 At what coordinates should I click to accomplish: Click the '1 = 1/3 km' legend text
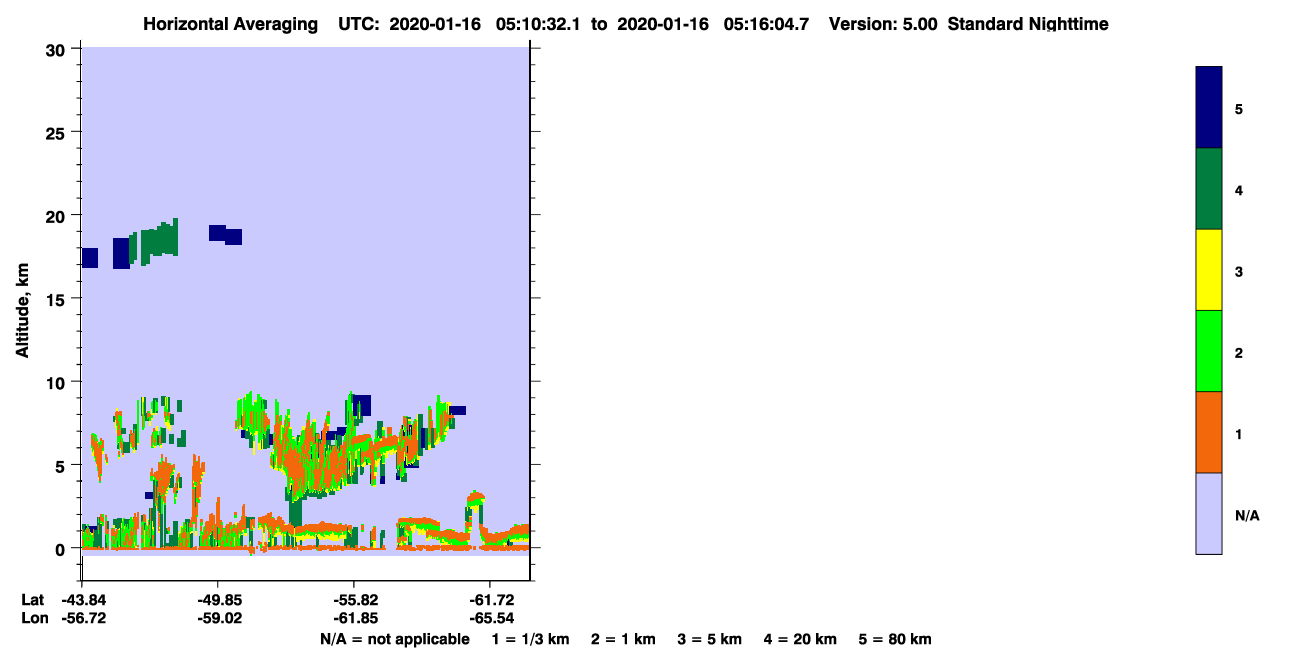[530, 639]
